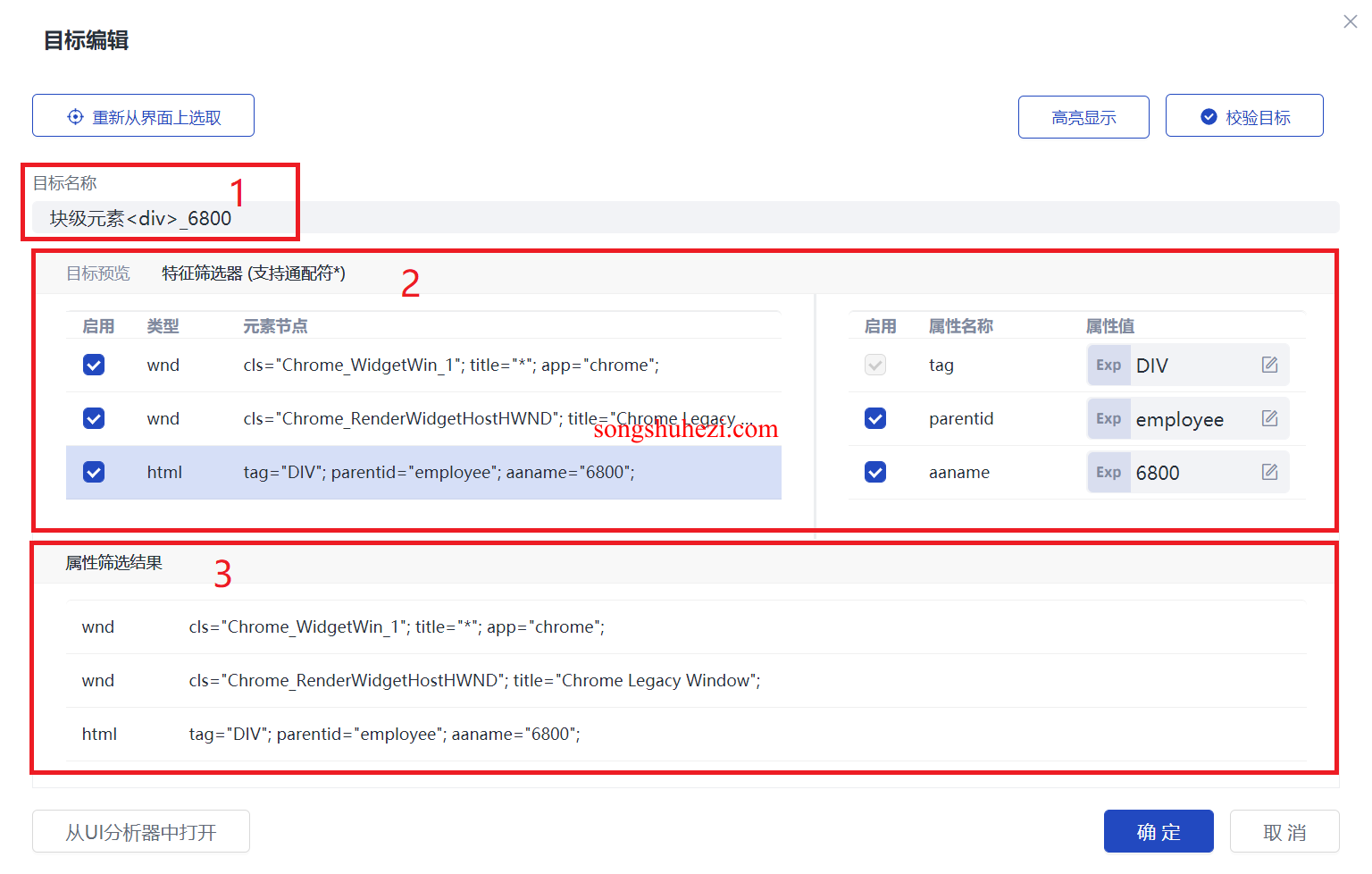Screen dimensions: 1372x874
Task: Click the html row under 属性筛选结果
Action: pyautogui.click(x=686, y=734)
